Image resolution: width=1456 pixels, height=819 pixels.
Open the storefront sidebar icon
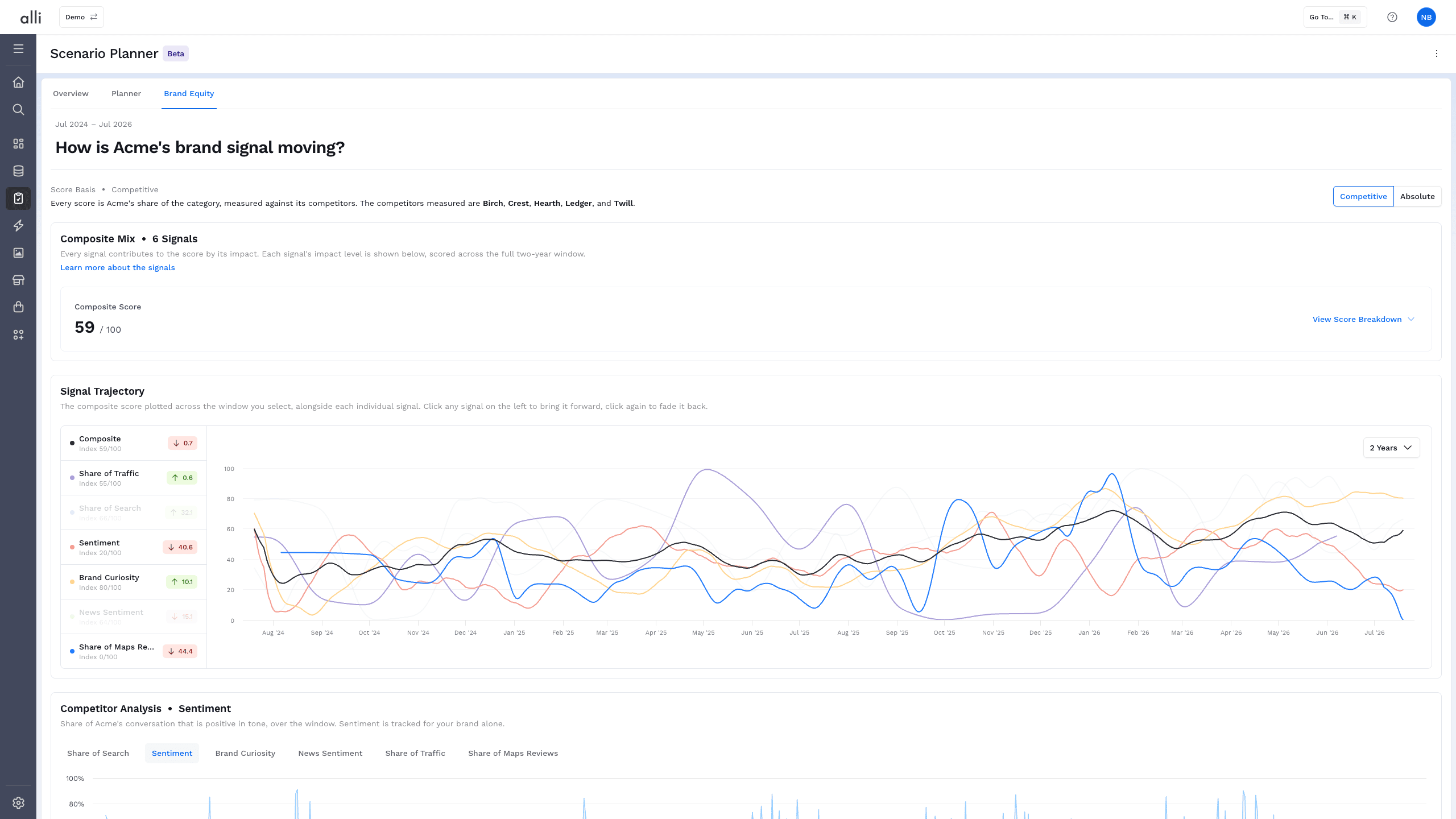pos(18,280)
